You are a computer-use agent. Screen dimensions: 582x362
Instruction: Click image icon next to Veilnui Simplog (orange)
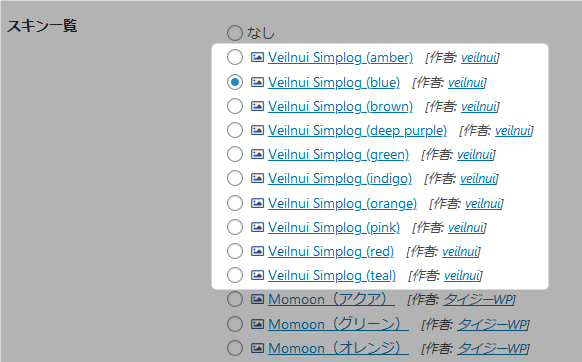(257, 203)
